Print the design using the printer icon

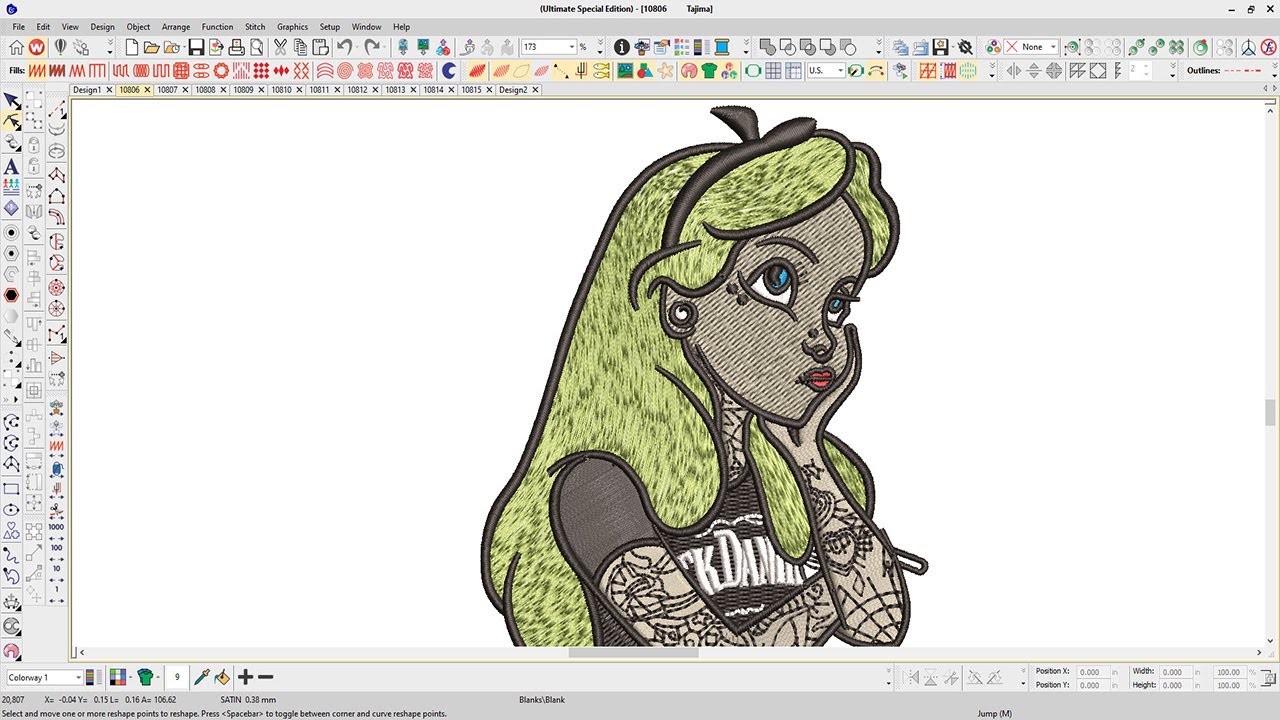pos(236,47)
